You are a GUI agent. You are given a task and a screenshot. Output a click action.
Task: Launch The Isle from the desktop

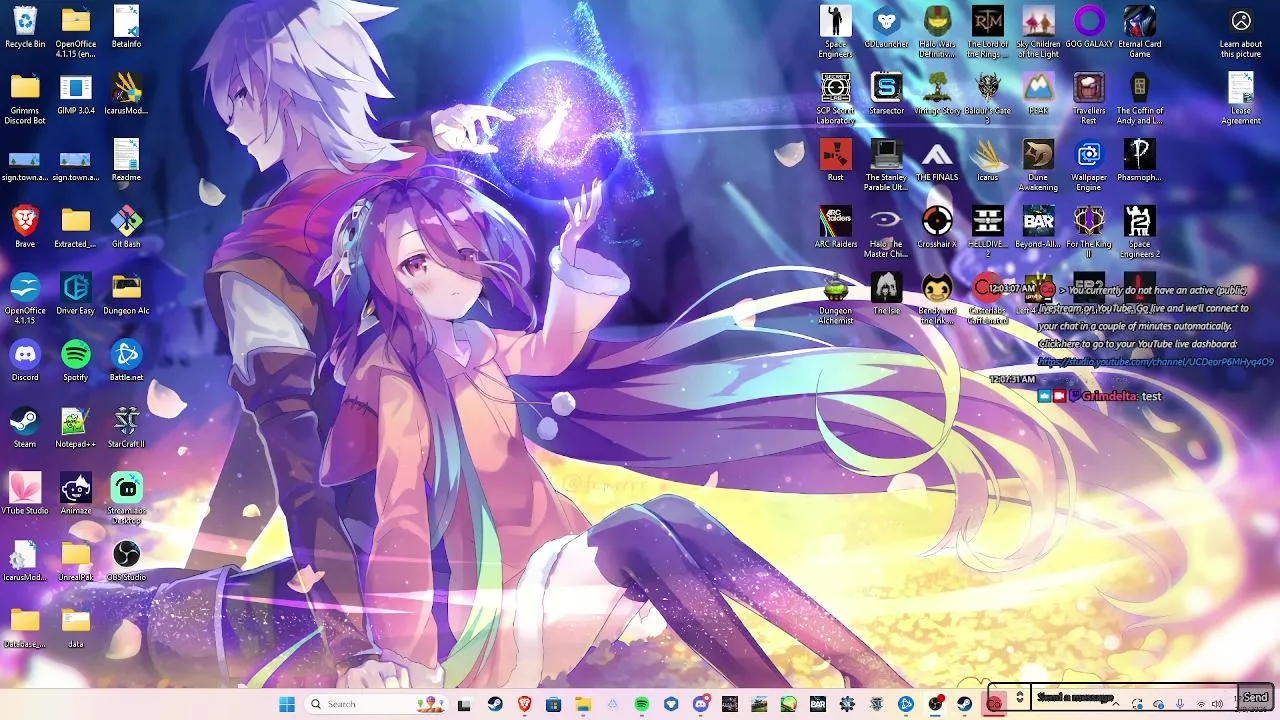(886, 295)
